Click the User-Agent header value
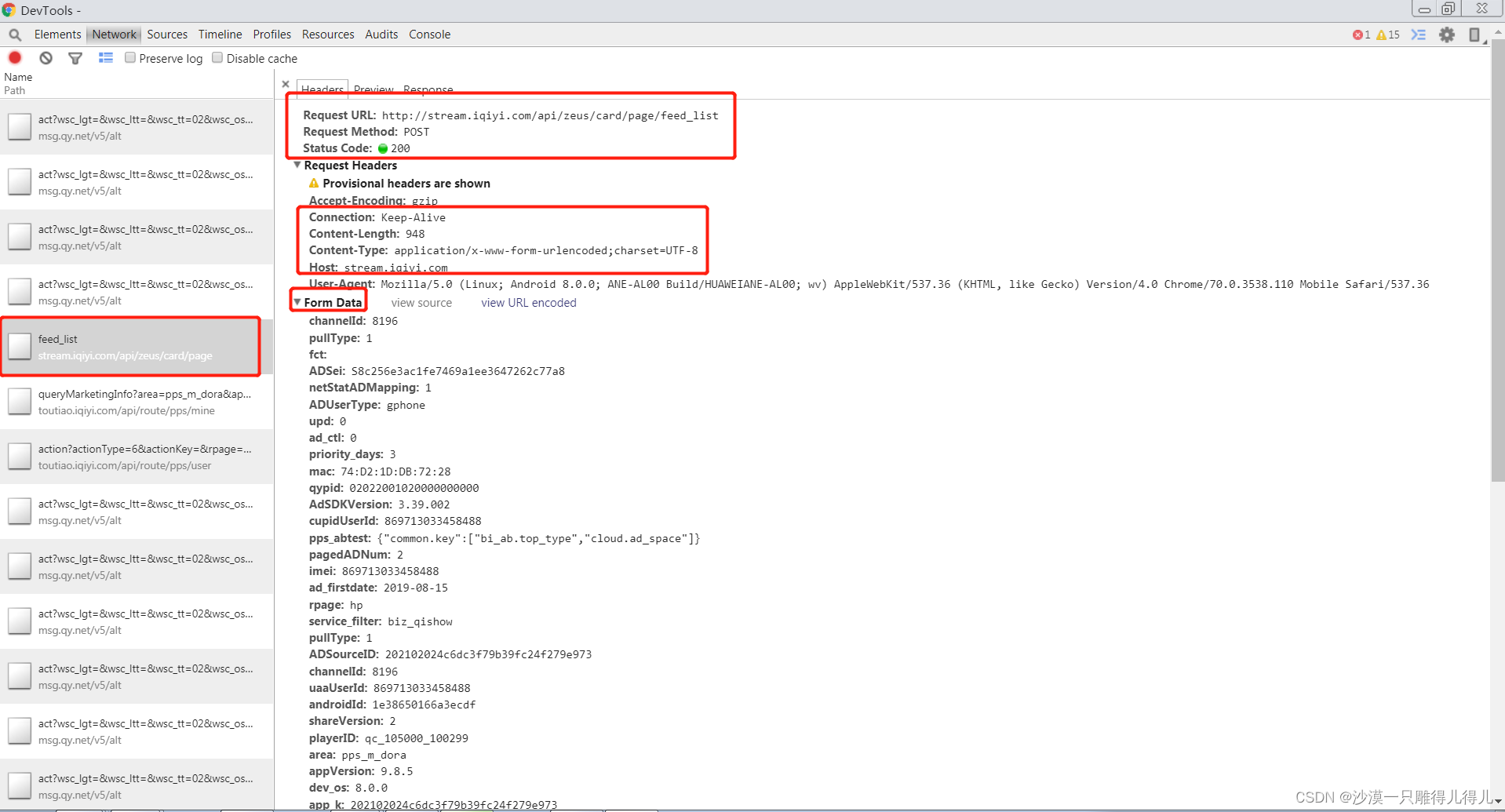The height and width of the screenshot is (812, 1505). point(905,284)
